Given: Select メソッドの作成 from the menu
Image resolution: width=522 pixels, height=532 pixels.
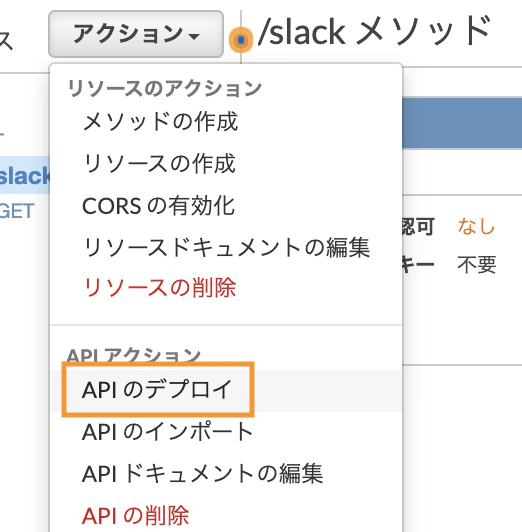Looking at the screenshot, I should point(160,121).
